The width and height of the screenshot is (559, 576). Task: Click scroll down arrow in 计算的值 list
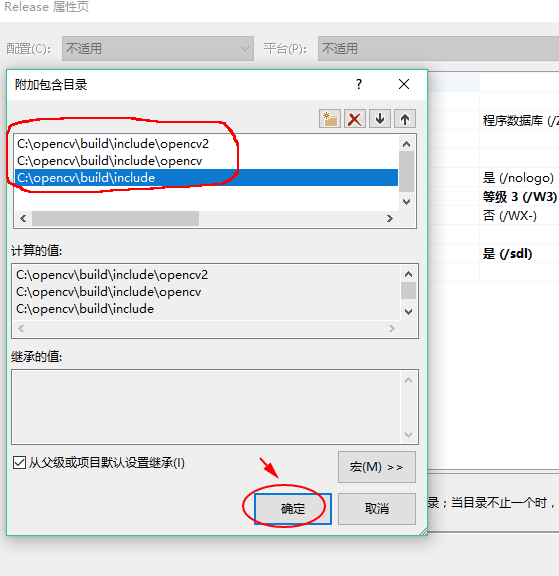[408, 312]
